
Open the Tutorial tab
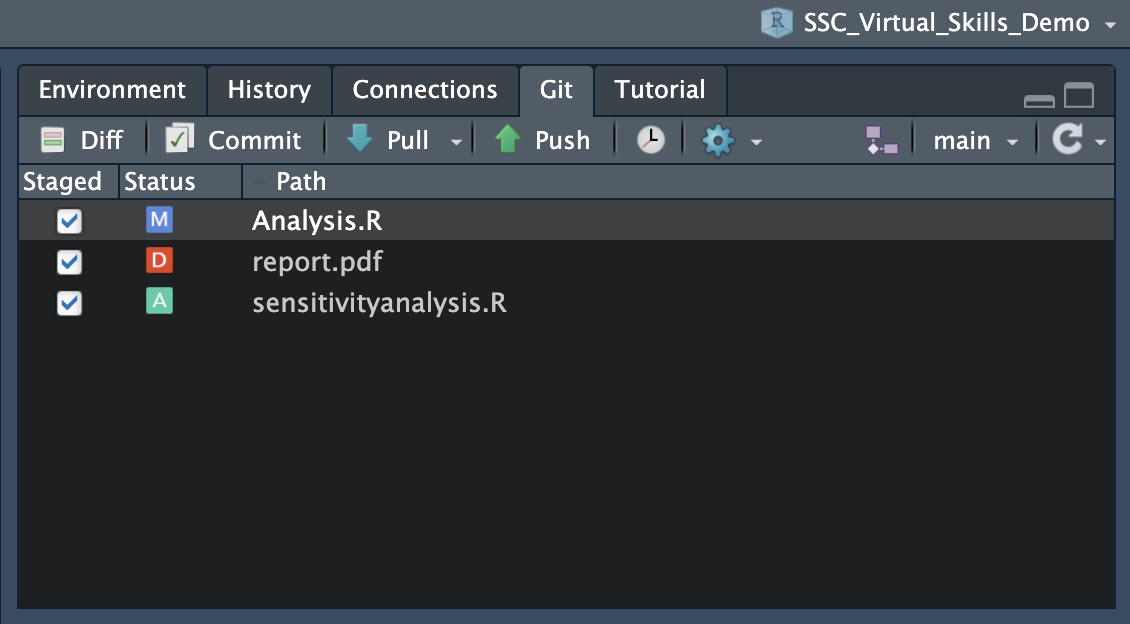pos(660,90)
